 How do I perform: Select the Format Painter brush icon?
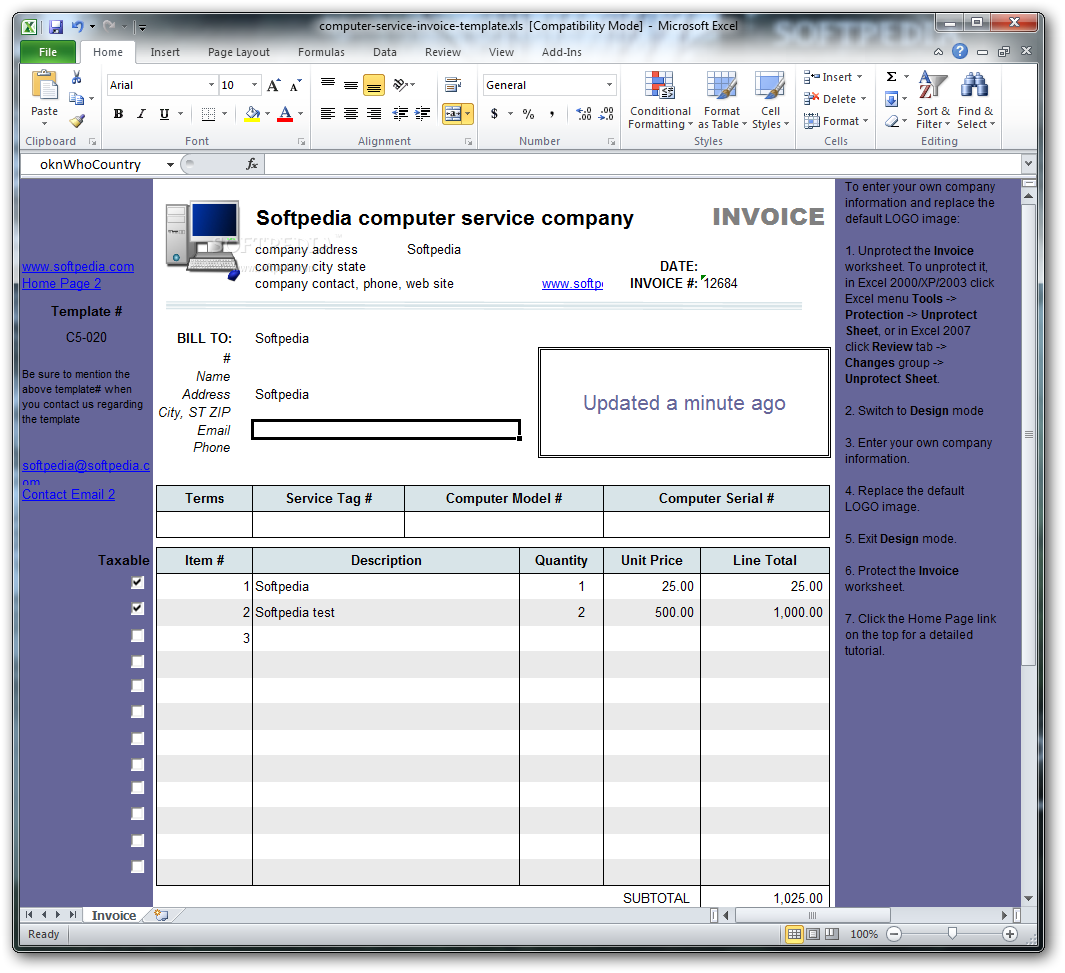(x=77, y=121)
